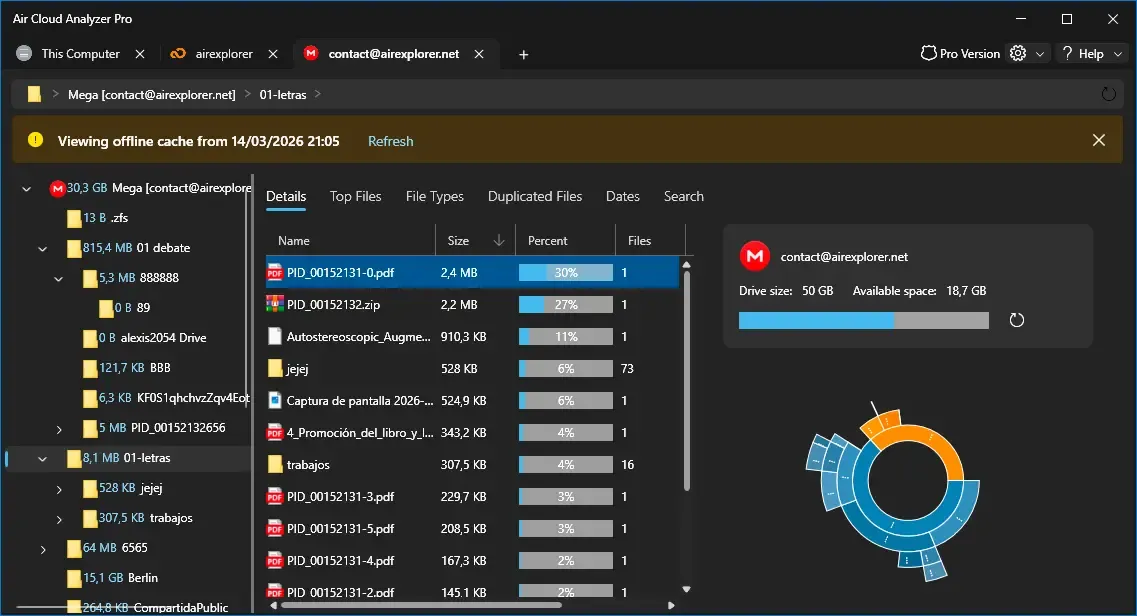Refresh drive space with circular arrow icon

point(1017,320)
